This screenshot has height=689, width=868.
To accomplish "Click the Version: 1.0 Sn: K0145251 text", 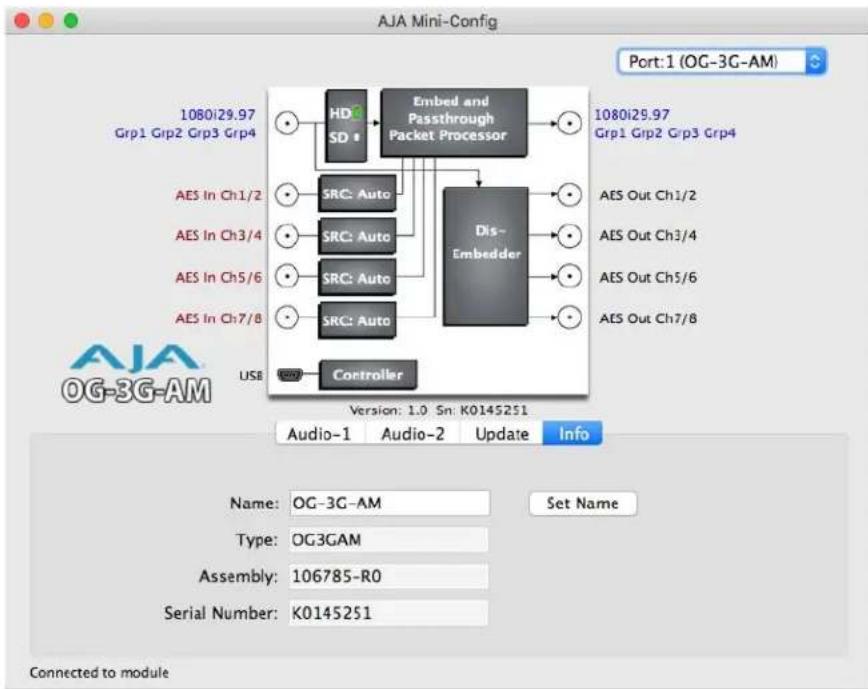I will click(438, 410).
